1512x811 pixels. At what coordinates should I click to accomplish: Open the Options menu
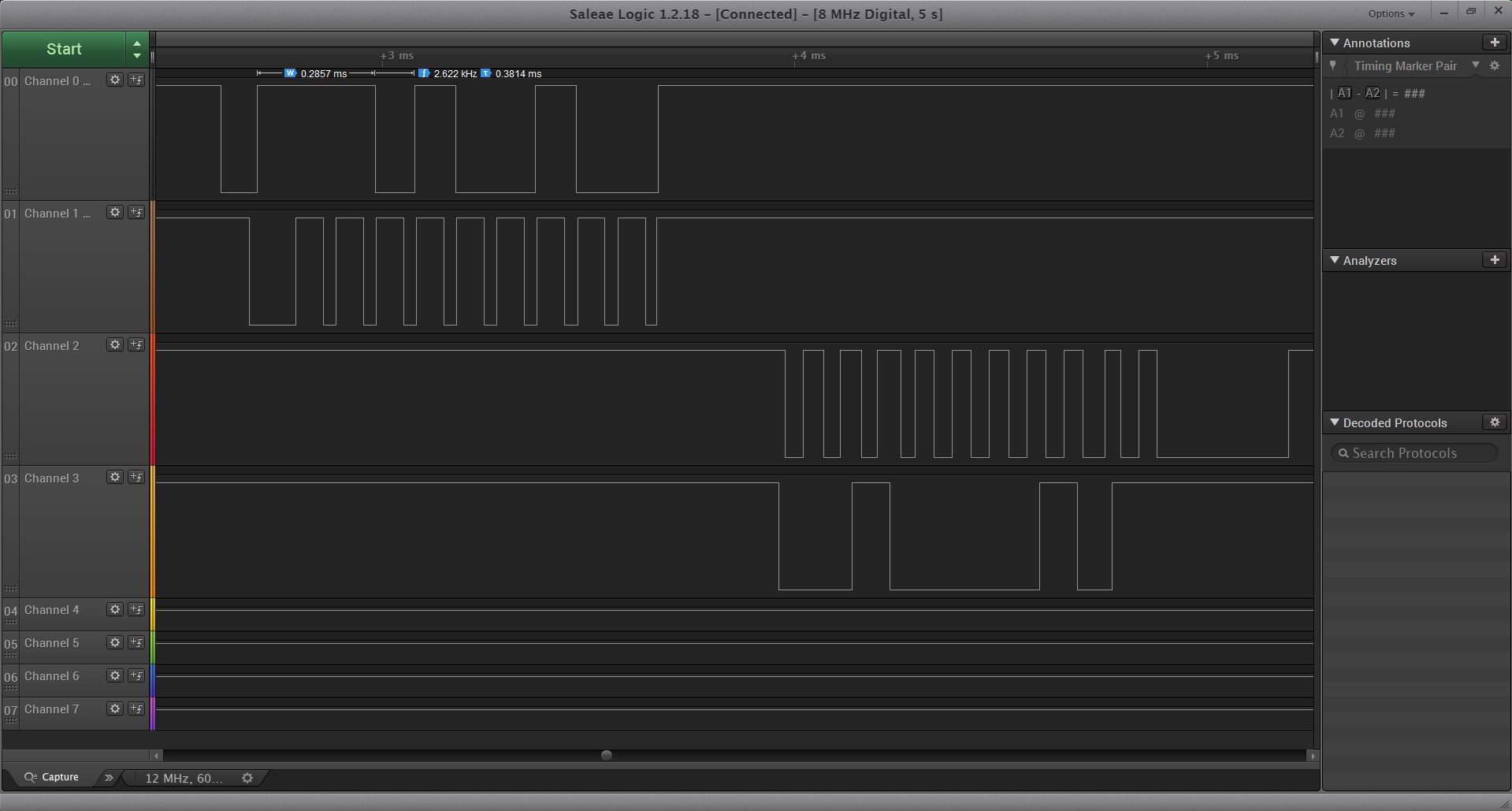(x=1391, y=13)
